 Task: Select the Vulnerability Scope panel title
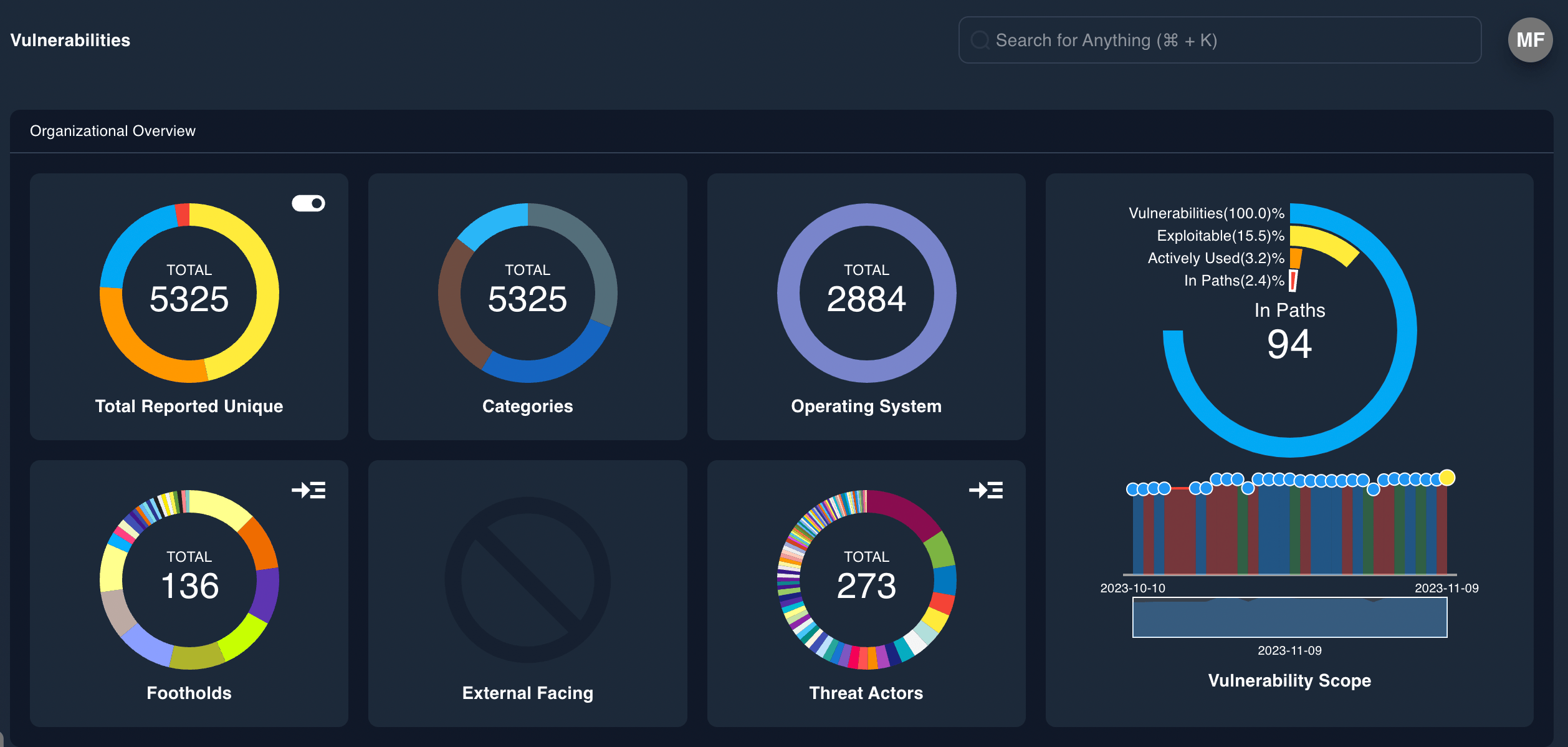point(1289,680)
